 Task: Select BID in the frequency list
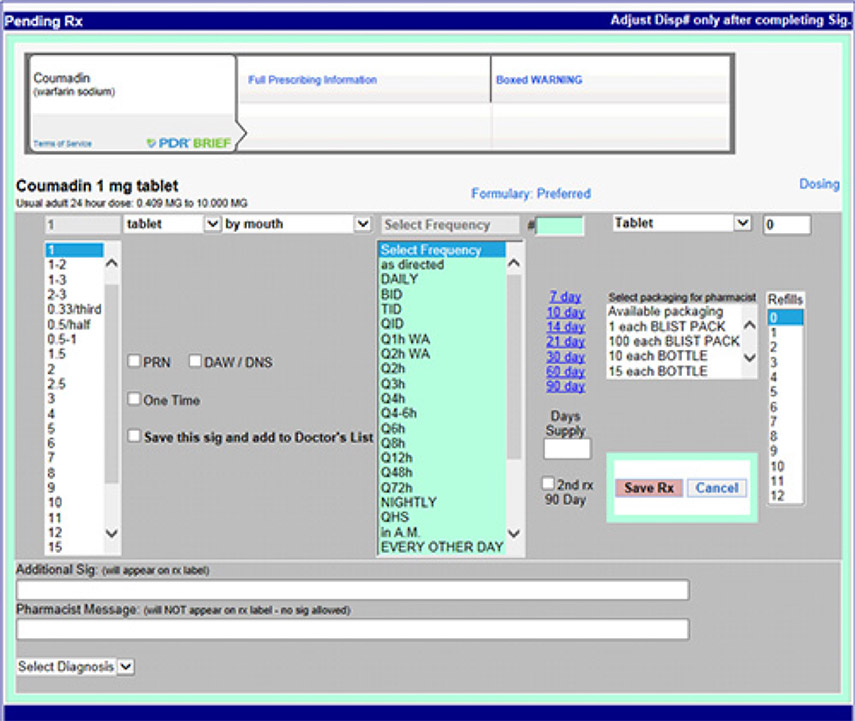[x=442, y=295]
